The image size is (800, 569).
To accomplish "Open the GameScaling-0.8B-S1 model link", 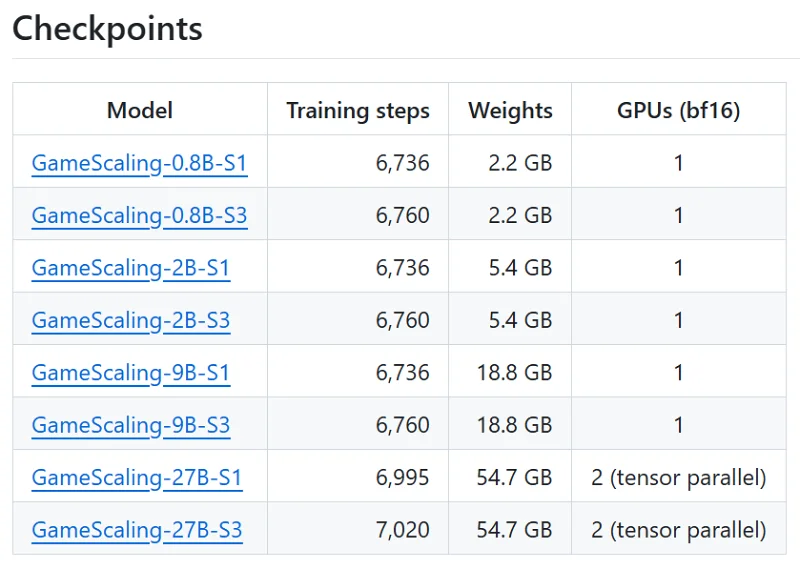I will pyautogui.click(x=139, y=163).
